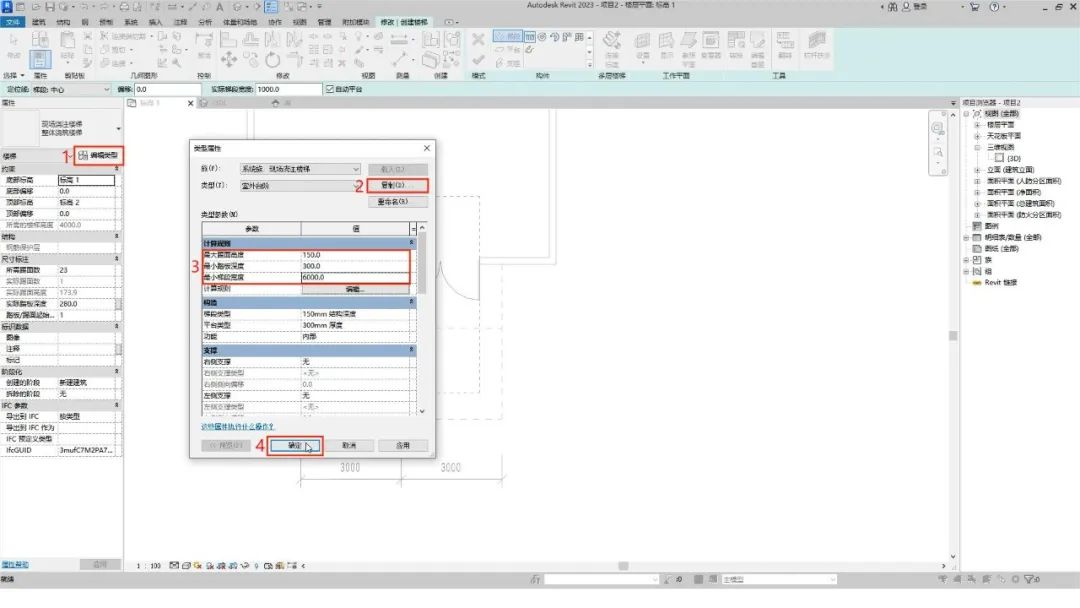Click the Print icon in the quick access toolbar
Screen dimensions: 1080x608
click(x=124, y=7)
